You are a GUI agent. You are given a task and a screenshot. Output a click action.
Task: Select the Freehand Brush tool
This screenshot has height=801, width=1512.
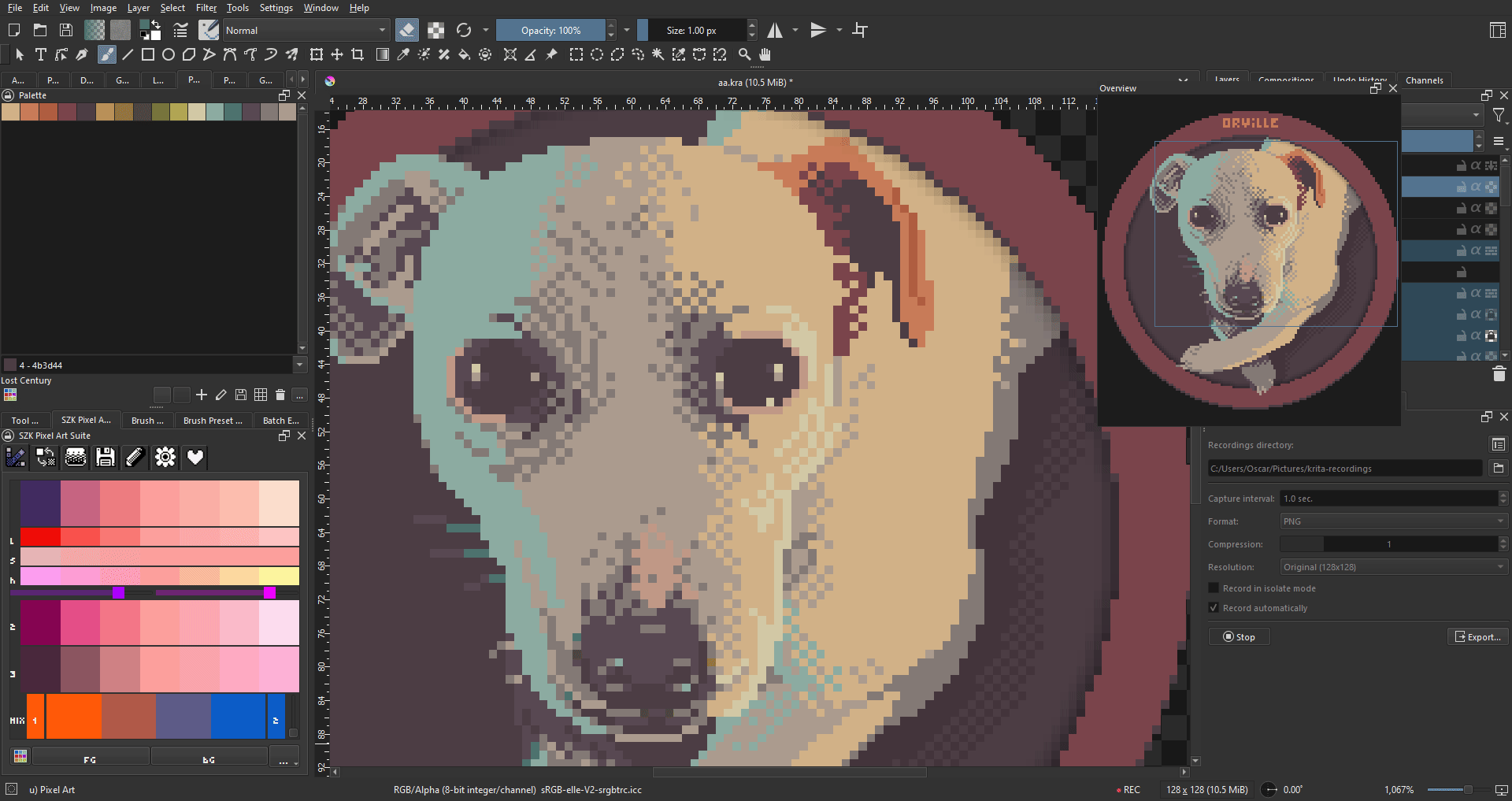pyautogui.click(x=106, y=54)
